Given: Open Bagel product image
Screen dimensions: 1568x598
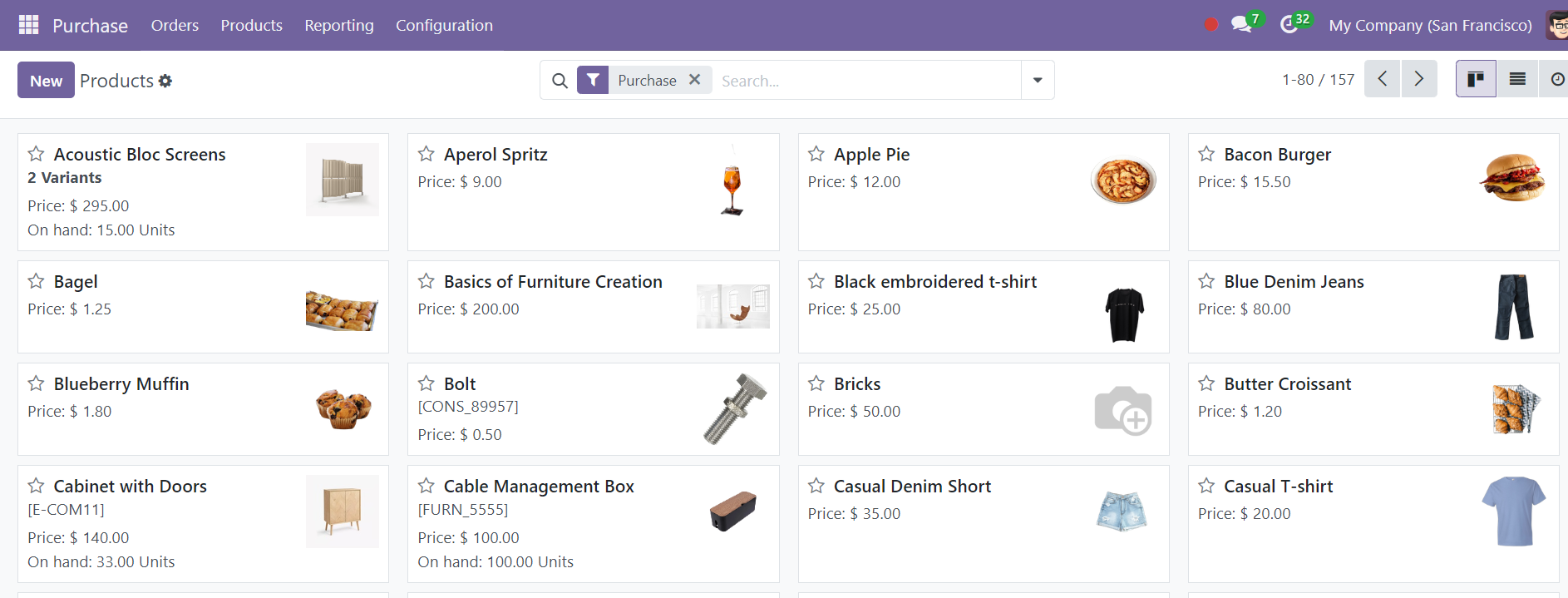Looking at the screenshot, I should pos(343,309).
